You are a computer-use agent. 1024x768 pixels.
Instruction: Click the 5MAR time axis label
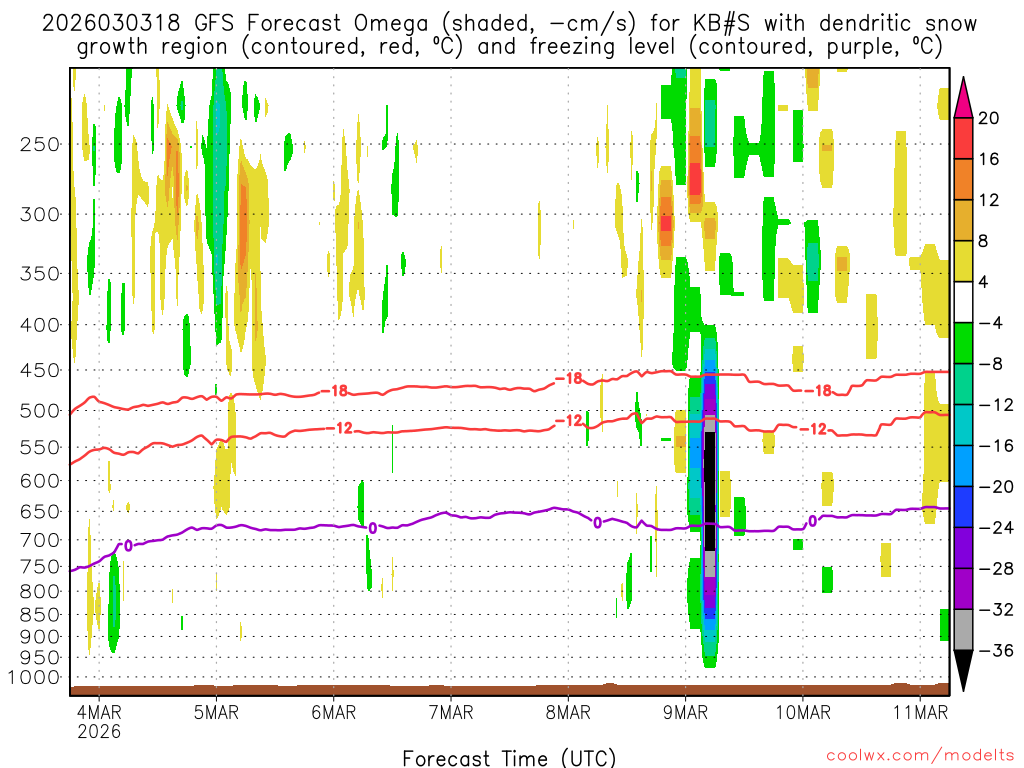pyautogui.click(x=216, y=712)
